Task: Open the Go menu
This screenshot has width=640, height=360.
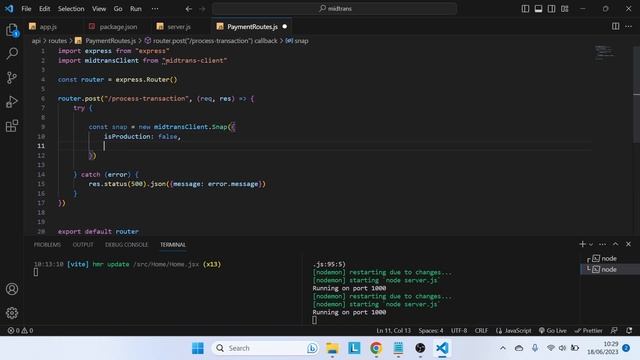Action: coord(118,9)
